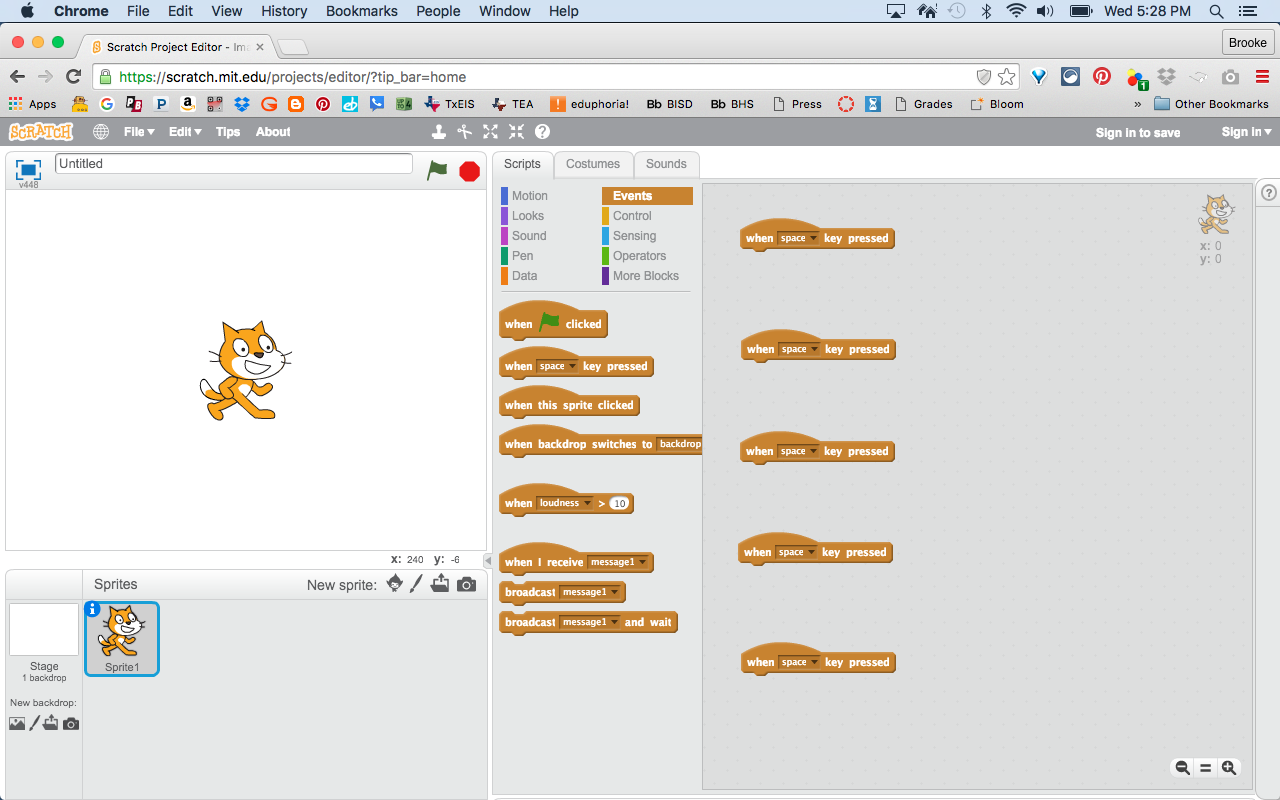Select the Control block category
The width and height of the screenshot is (1280, 800).
632,216
